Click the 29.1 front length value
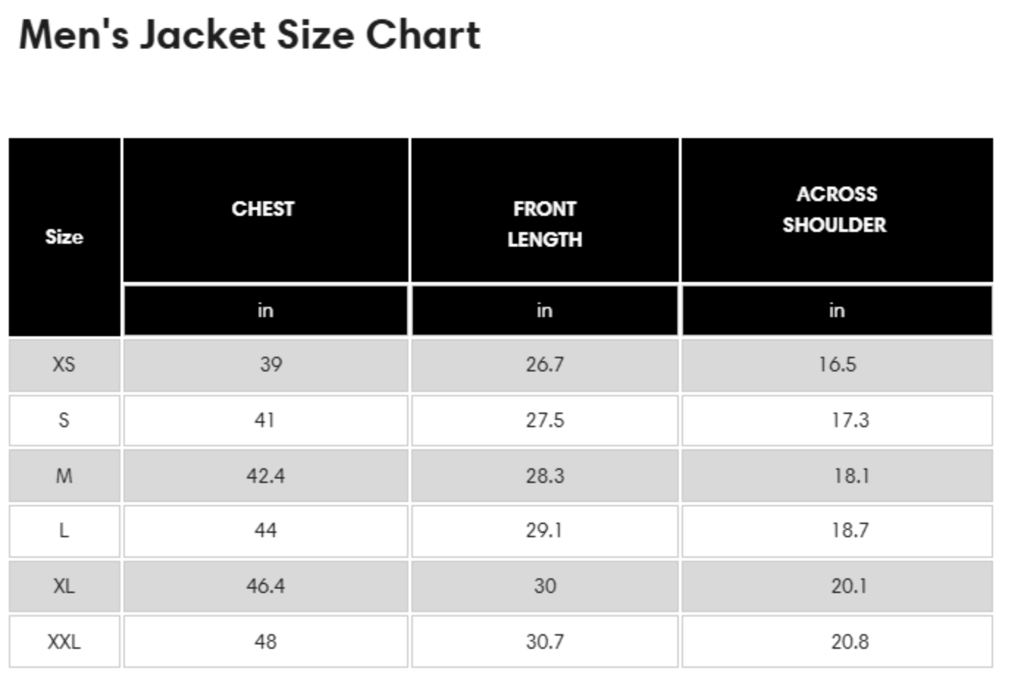 (x=545, y=530)
